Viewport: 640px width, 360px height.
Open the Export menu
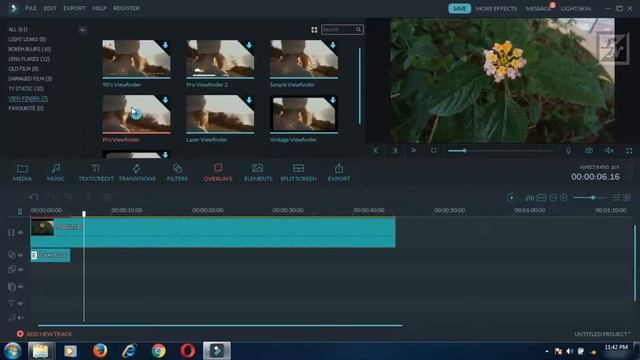[x=74, y=8]
